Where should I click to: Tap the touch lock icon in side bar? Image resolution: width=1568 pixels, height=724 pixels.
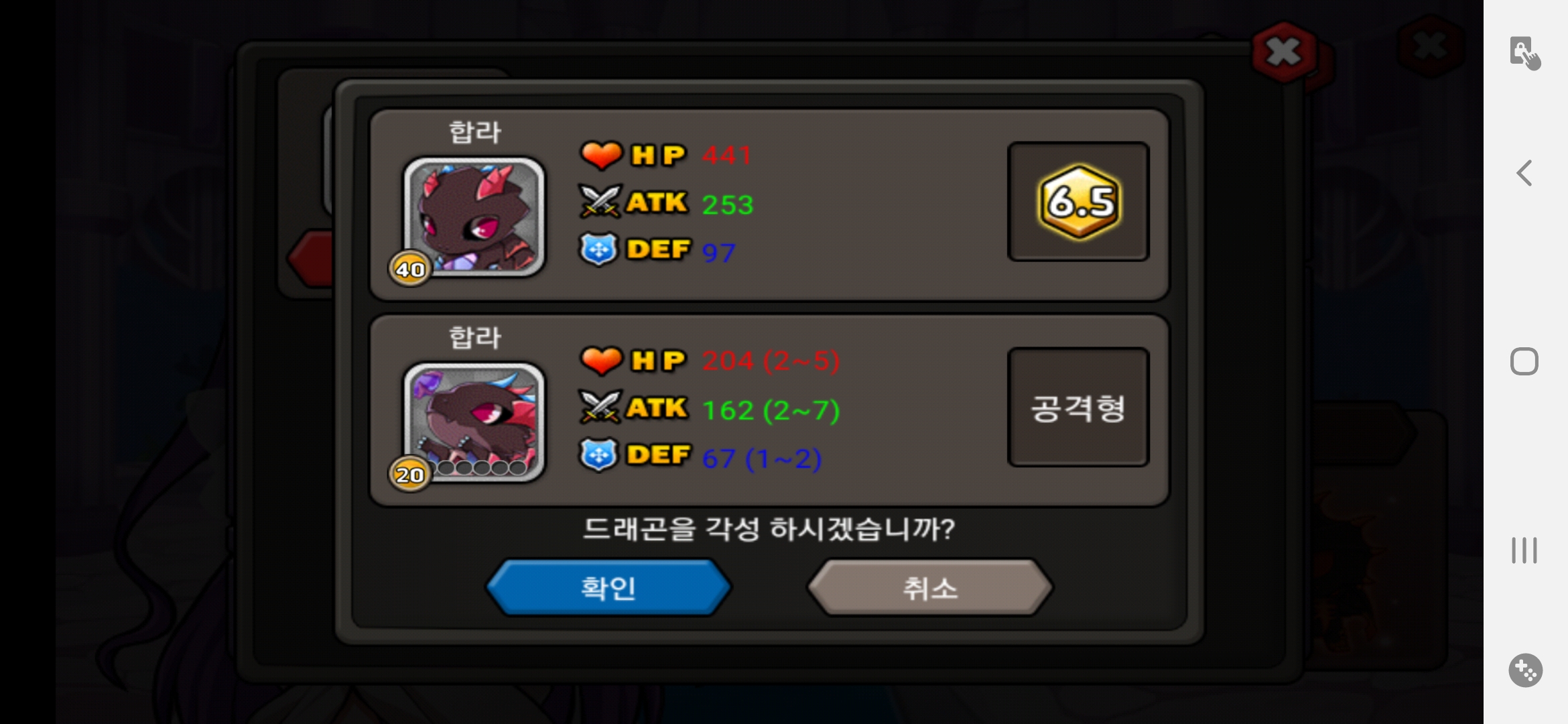(x=1525, y=53)
